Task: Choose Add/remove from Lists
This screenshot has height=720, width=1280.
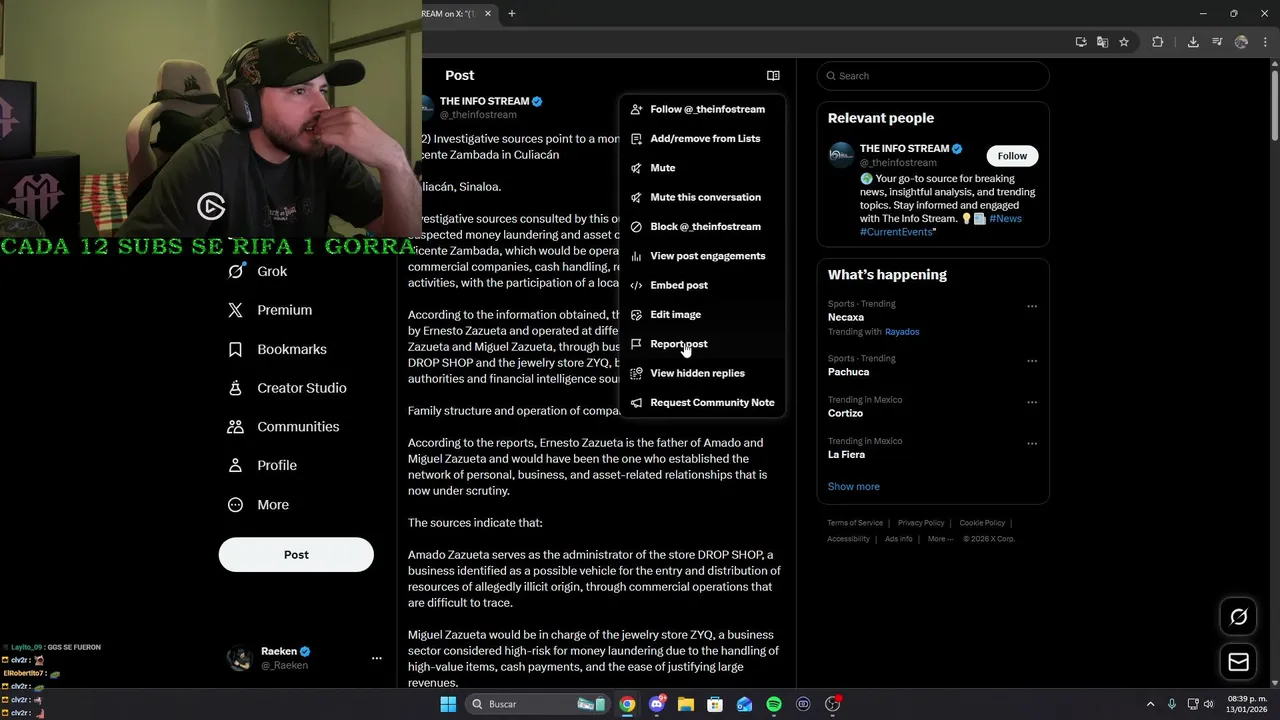Action: (x=702, y=138)
